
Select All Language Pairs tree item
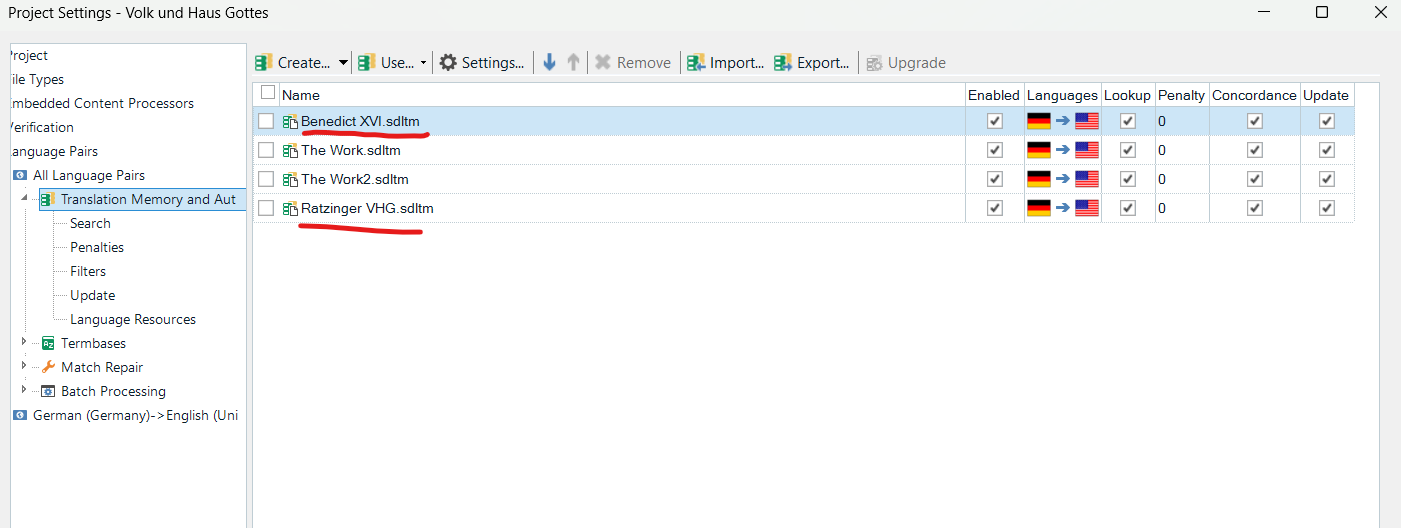[89, 175]
